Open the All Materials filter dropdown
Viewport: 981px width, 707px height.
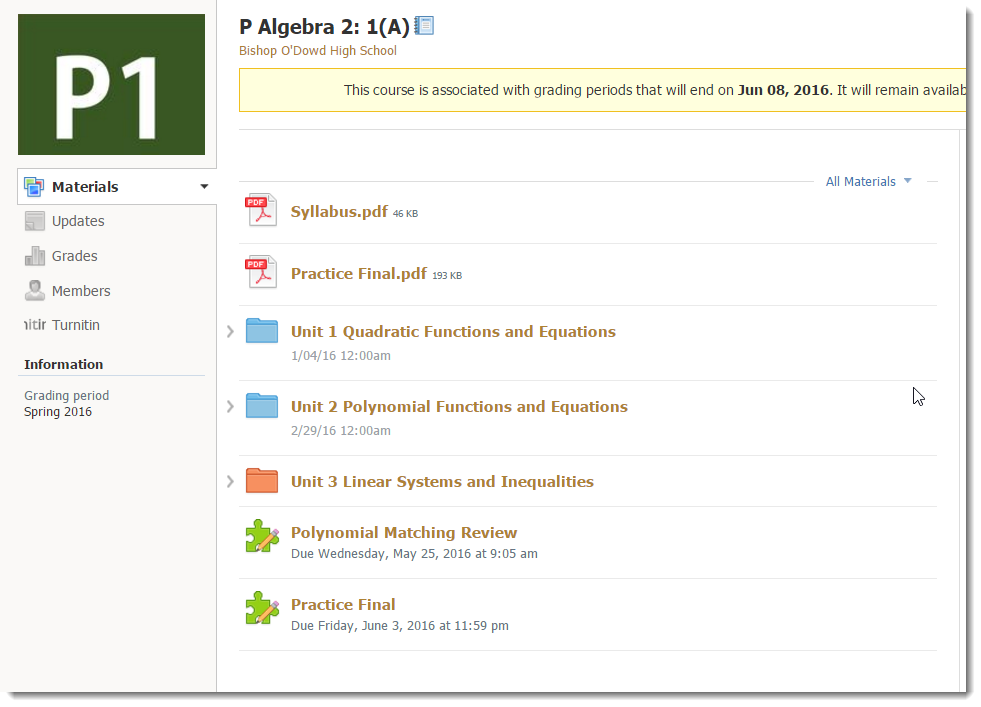868,181
